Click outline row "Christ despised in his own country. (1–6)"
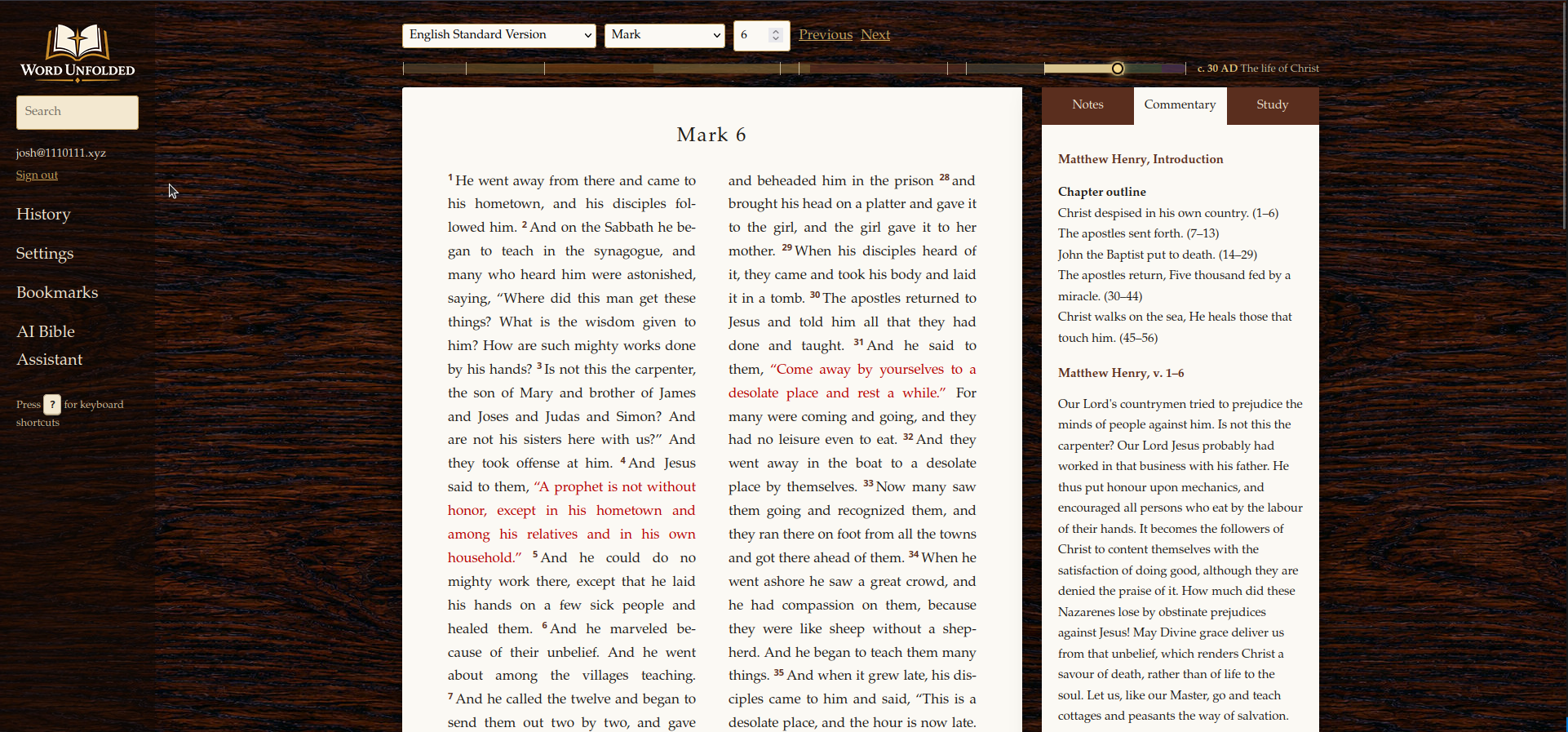The image size is (1568, 732). 1168,213
